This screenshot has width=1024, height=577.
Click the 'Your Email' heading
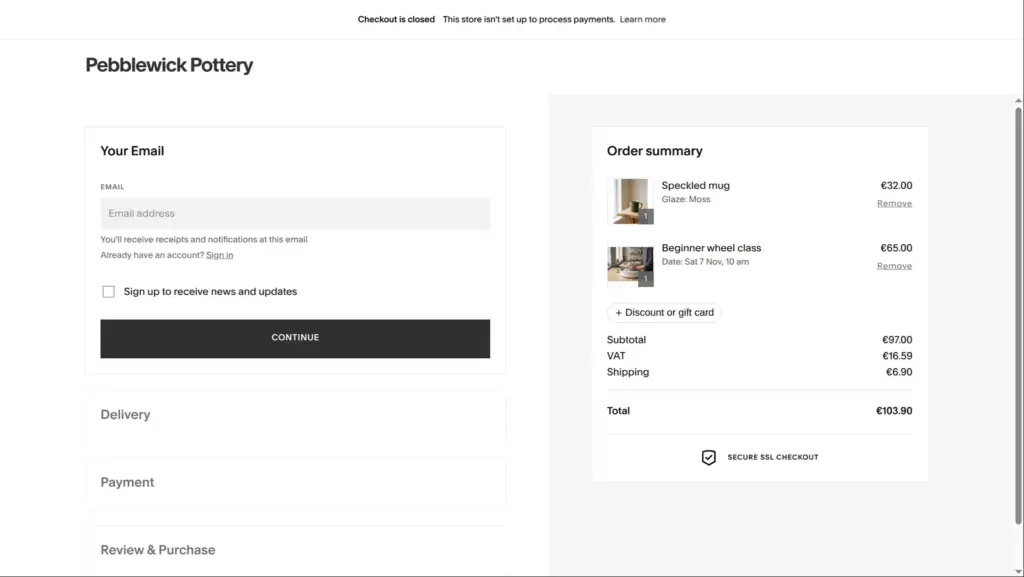(133, 151)
